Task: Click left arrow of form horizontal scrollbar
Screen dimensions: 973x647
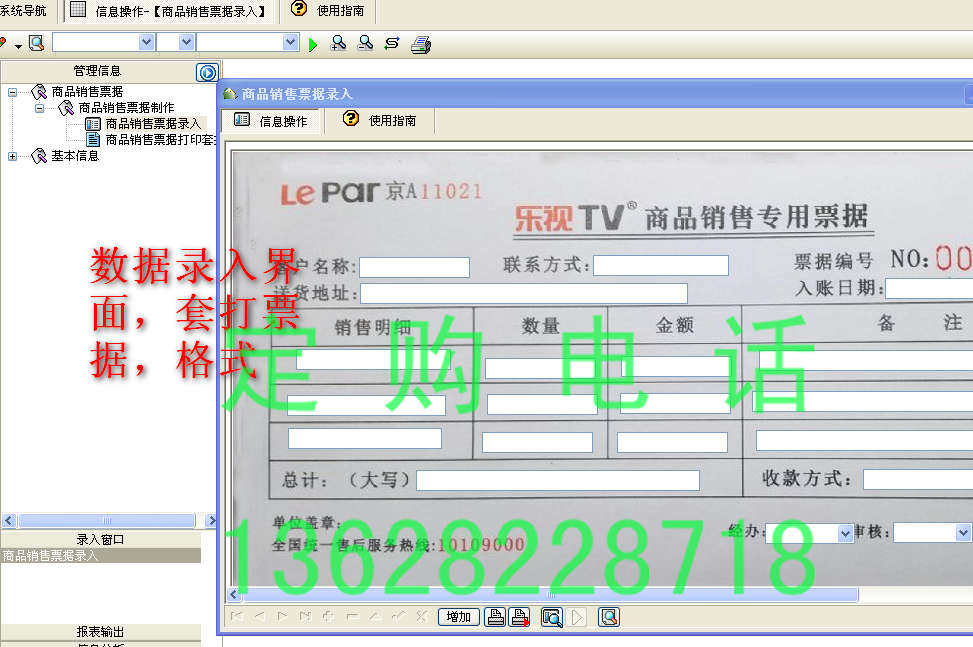Action: coord(233,595)
